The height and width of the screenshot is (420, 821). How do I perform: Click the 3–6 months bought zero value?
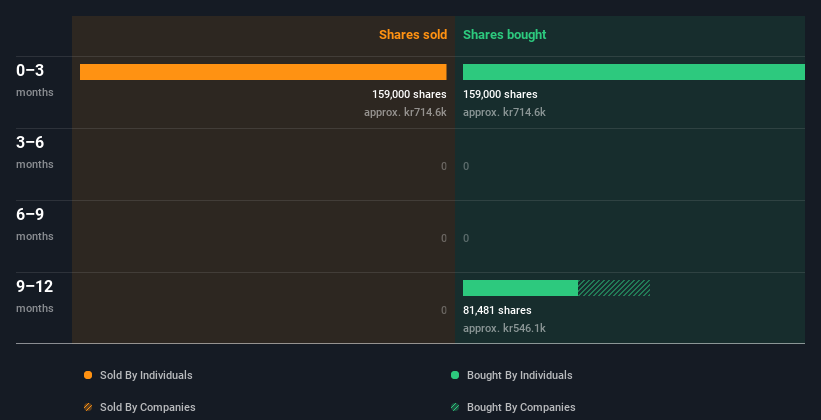[466, 166]
